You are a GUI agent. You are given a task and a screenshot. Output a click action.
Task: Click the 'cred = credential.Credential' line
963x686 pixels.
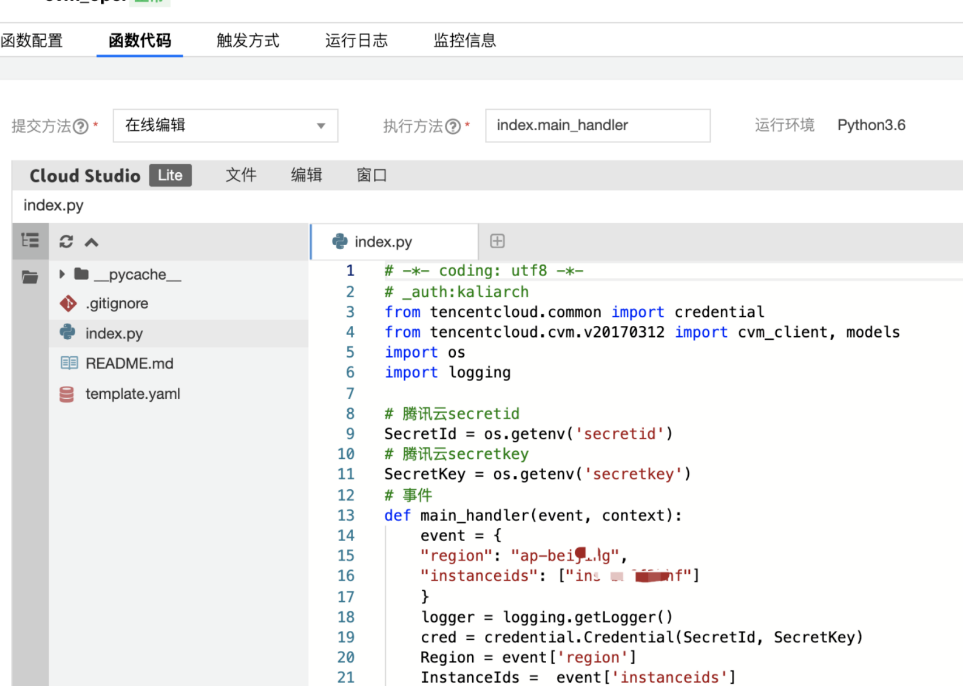[642, 637]
